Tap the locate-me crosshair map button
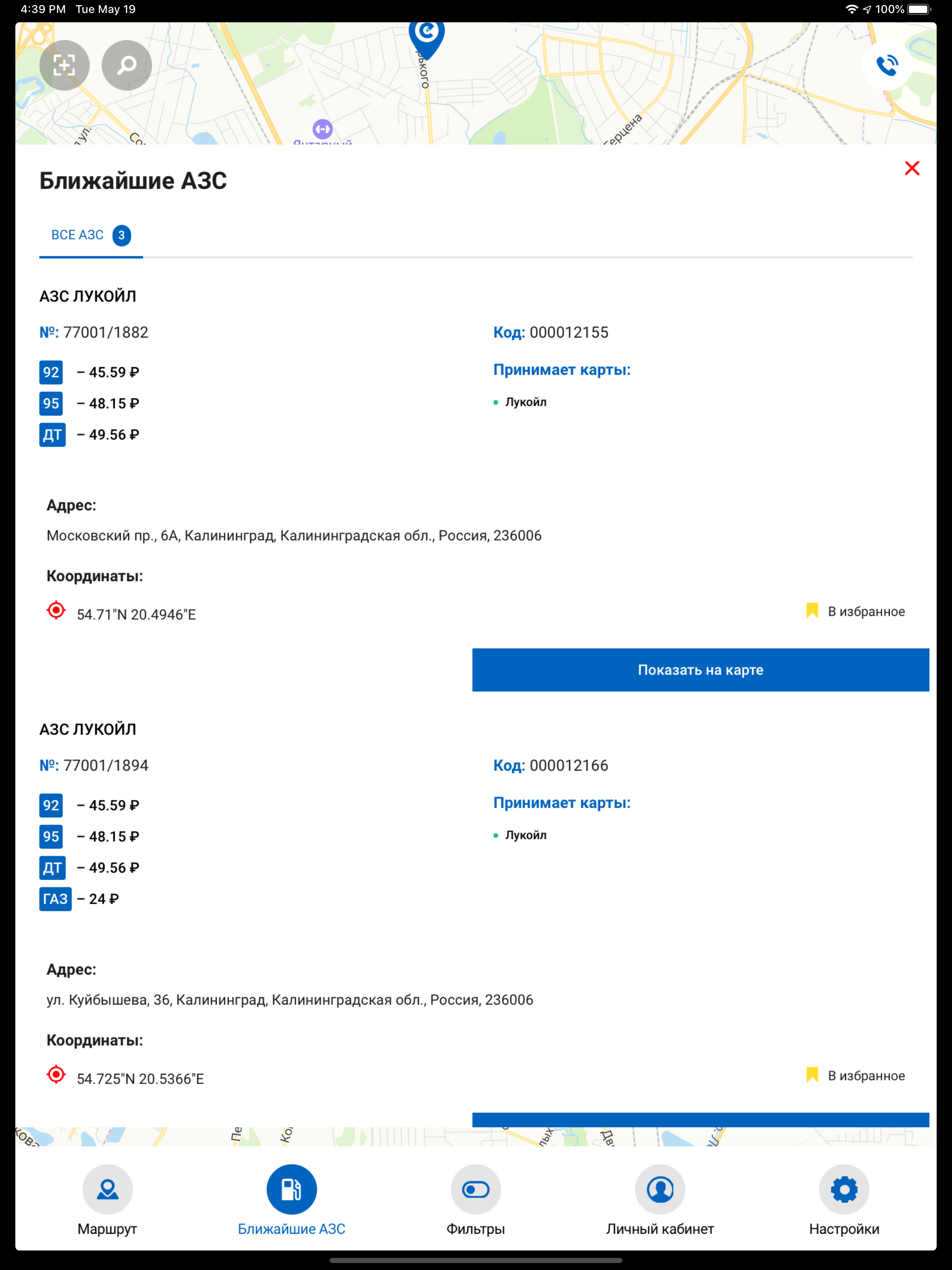The height and width of the screenshot is (1270, 952). [x=64, y=65]
